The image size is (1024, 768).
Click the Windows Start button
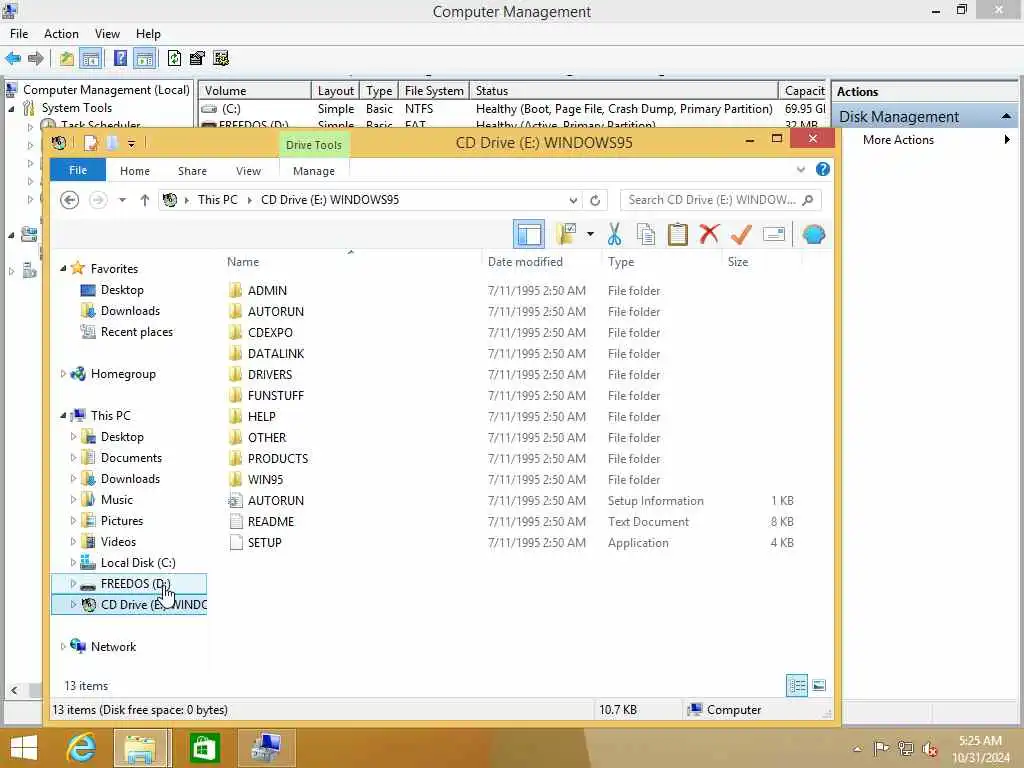pyautogui.click(x=24, y=748)
